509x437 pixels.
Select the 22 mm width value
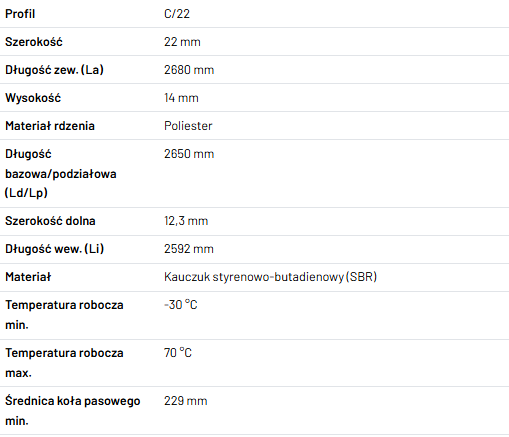(x=182, y=42)
